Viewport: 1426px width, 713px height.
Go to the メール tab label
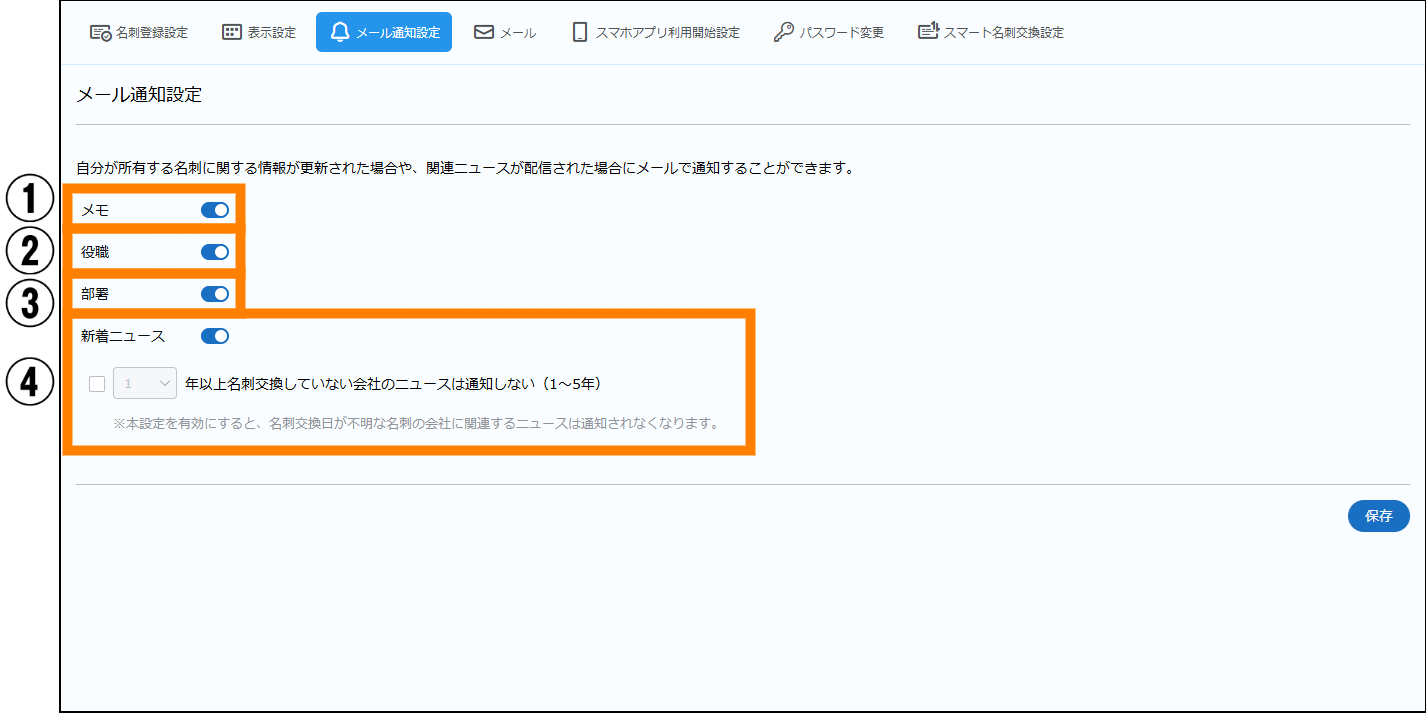(x=518, y=32)
